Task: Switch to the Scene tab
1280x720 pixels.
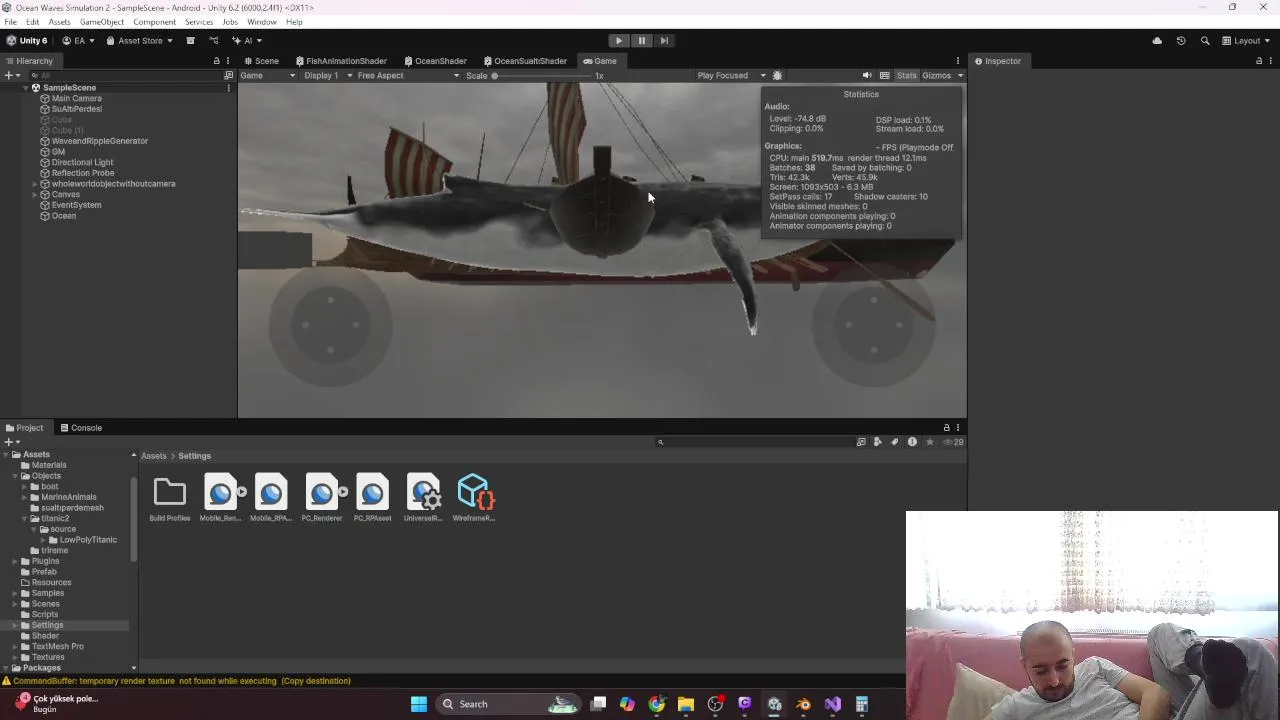Action: (x=261, y=61)
